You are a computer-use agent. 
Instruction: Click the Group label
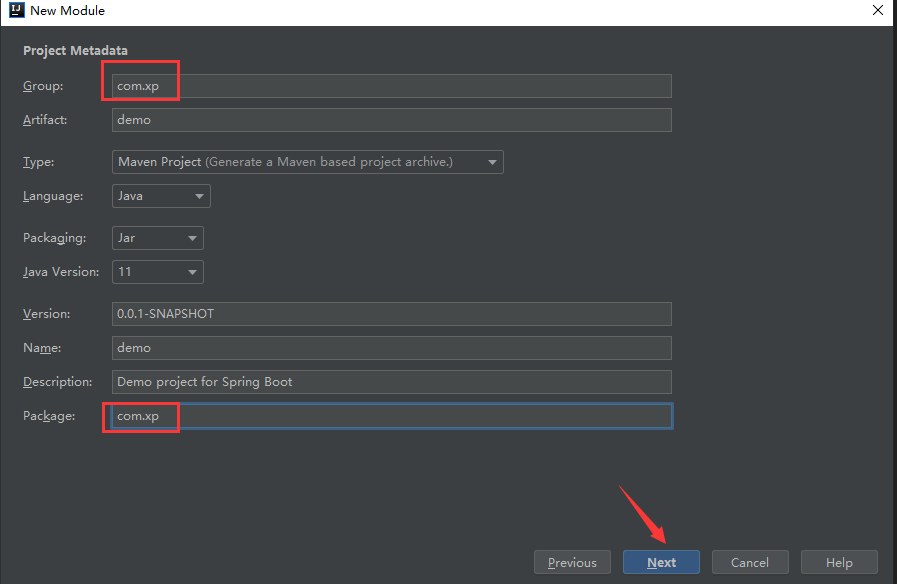43,86
